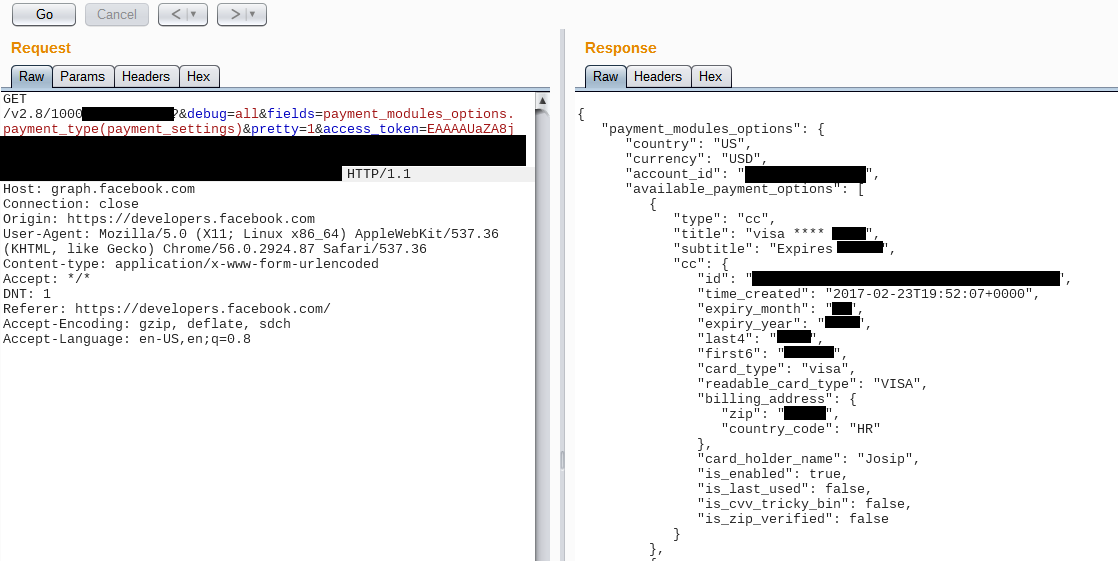Viewport: 1118px width, 561px height.
Task: Click "payment_modules_options" key in response
Action: 700,129
